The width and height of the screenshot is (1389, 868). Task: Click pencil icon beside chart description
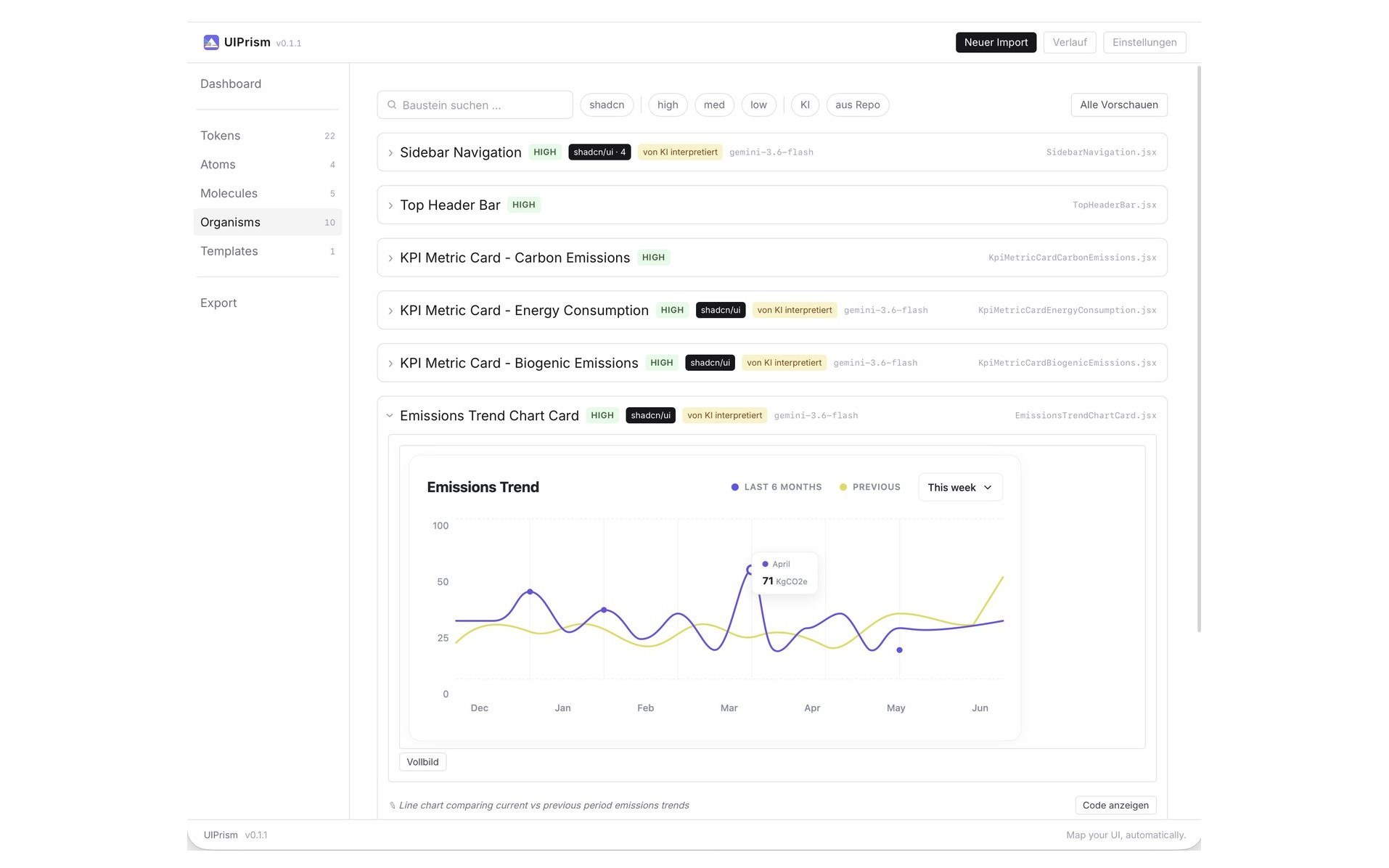[393, 805]
